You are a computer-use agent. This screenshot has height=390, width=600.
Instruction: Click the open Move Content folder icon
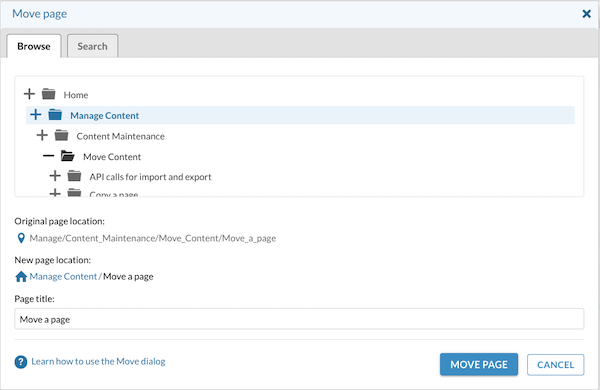click(x=68, y=156)
